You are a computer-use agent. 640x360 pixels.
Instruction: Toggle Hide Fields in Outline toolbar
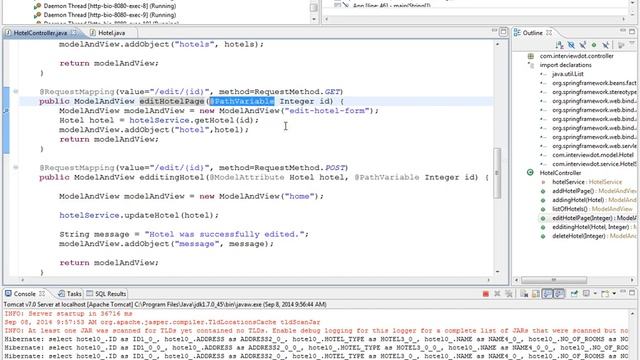click(x=571, y=45)
